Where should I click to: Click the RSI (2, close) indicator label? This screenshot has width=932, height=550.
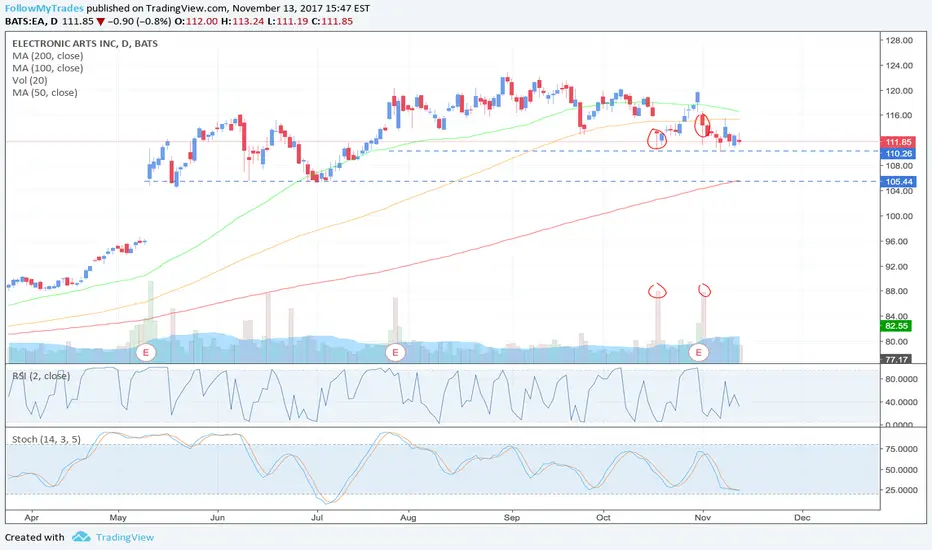(41, 376)
